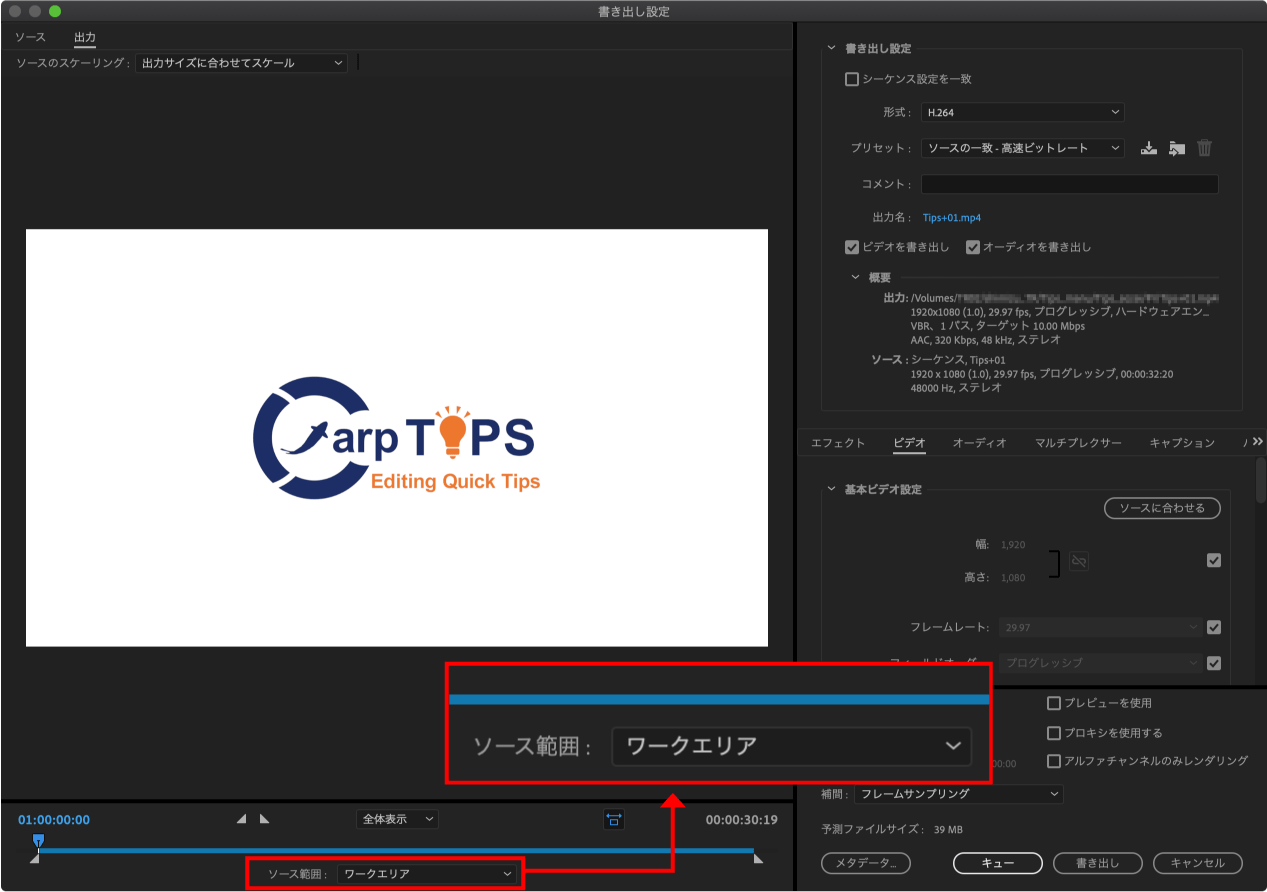Open the 全体表示 zoom dropdown
Viewport: 1267px width, 892px height.
(397, 819)
